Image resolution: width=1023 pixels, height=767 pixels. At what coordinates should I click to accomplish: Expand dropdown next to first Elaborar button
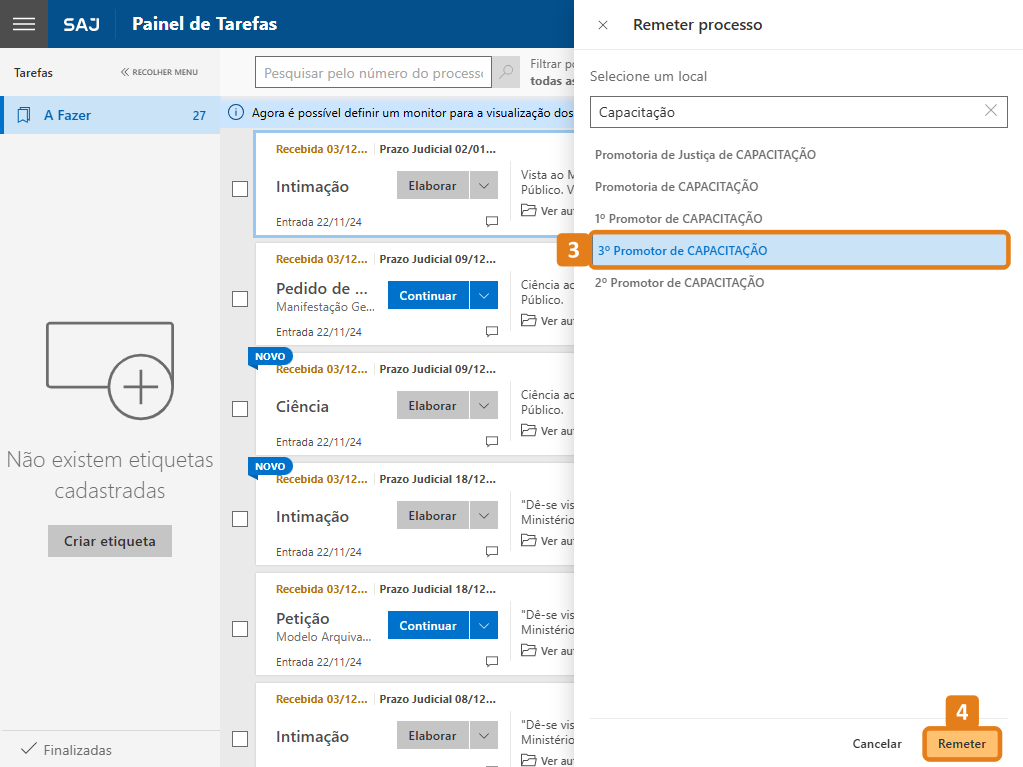click(x=484, y=186)
